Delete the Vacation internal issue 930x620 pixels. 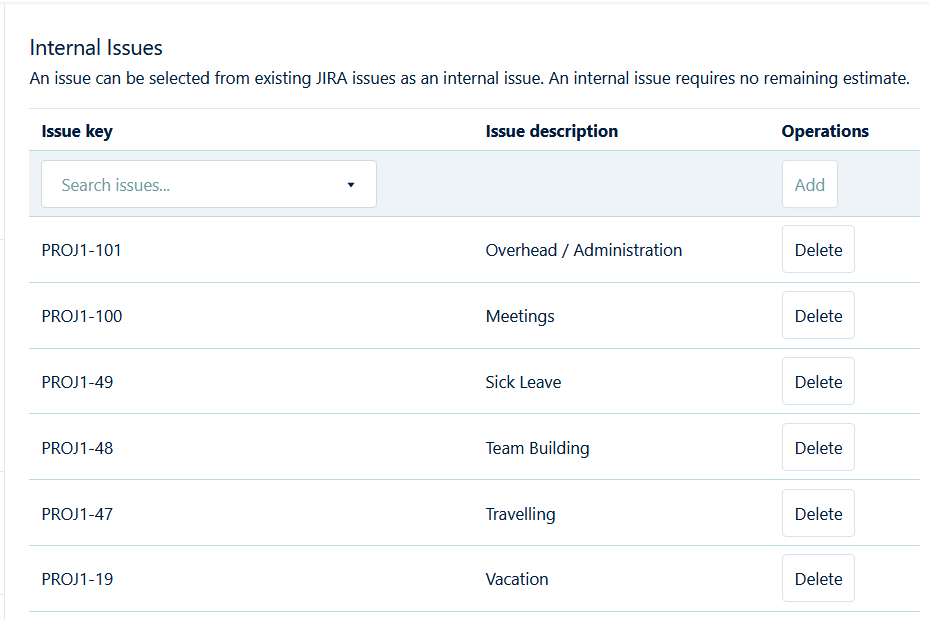(x=818, y=579)
